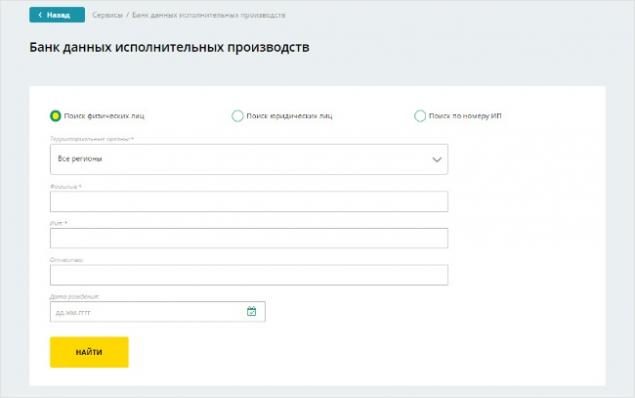
Task: Click the НАЙТИ search button
Action: tap(89, 352)
